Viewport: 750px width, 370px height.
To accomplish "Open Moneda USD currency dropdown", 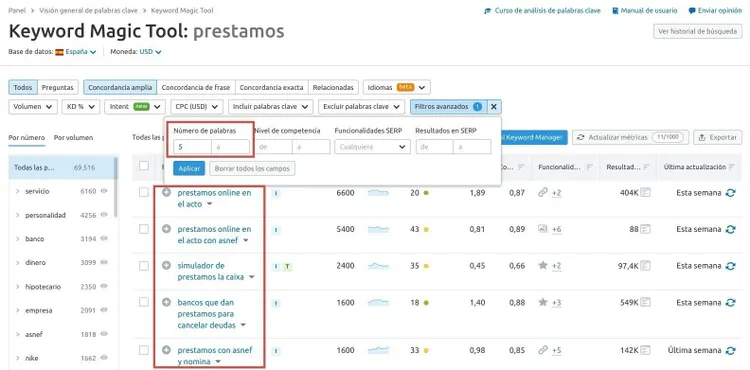I will point(150,52).
